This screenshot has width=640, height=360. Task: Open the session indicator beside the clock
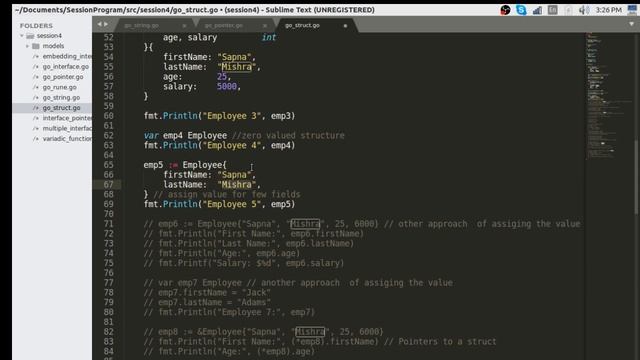[x=632, y=10]
